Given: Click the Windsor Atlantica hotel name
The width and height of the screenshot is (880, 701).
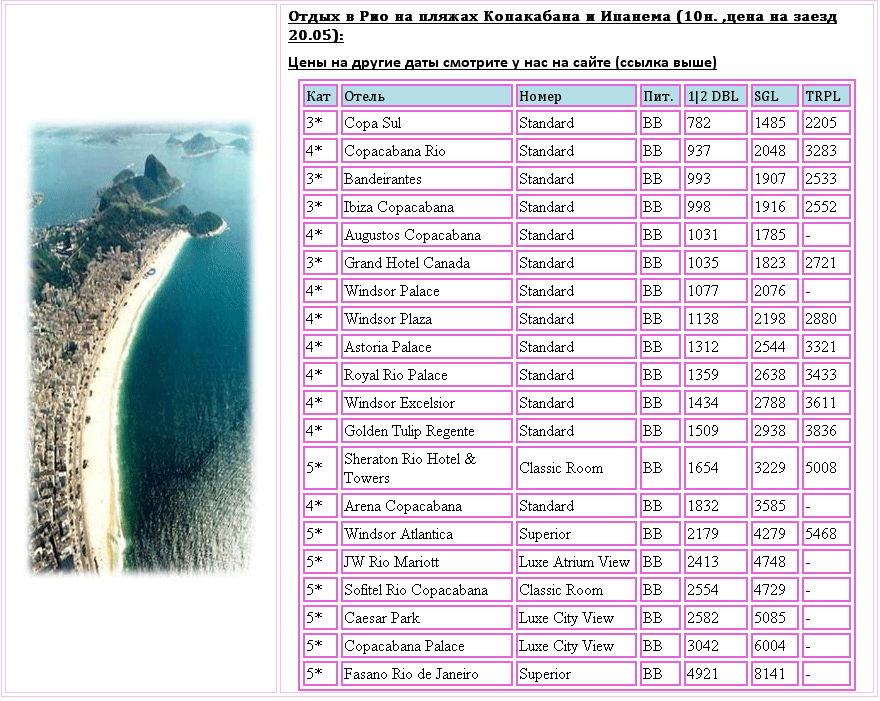Looking at the screenshot, I should point(427,534).
